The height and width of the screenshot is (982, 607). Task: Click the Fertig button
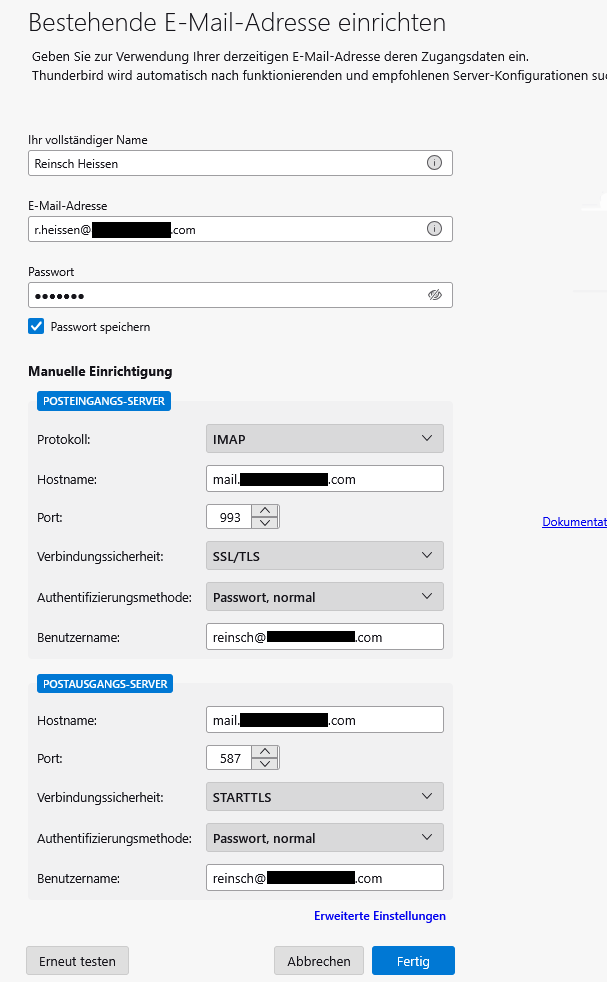pyautogui.click(x=413, y=961)
